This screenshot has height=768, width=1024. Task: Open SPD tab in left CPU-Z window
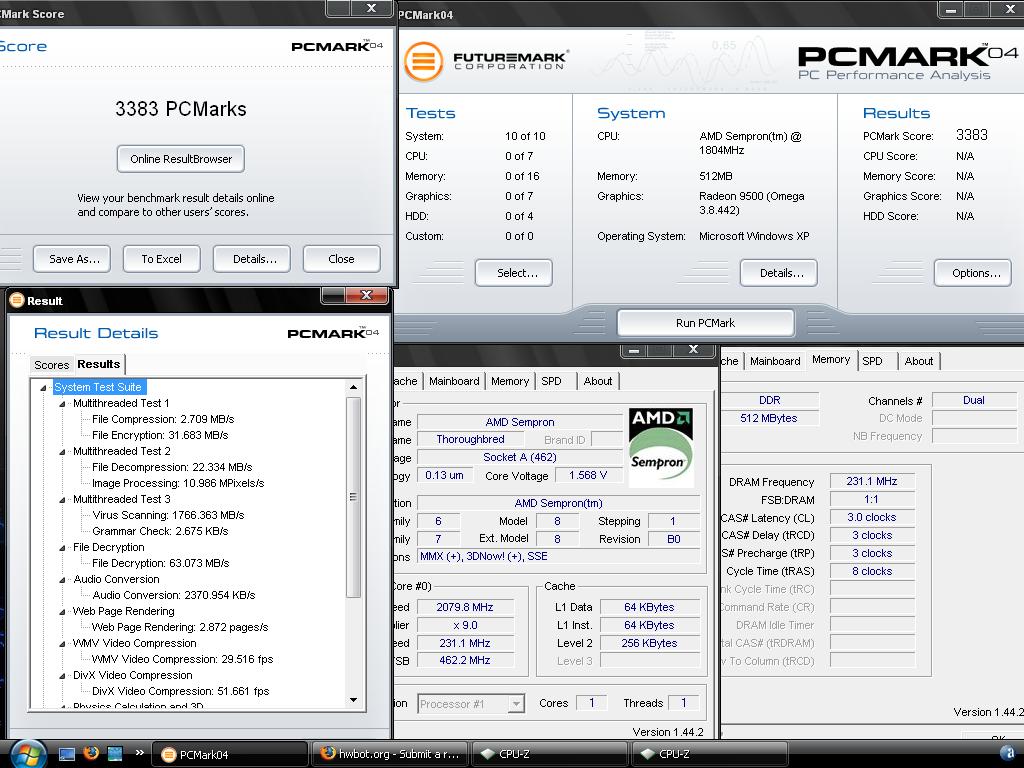point(551,381)
